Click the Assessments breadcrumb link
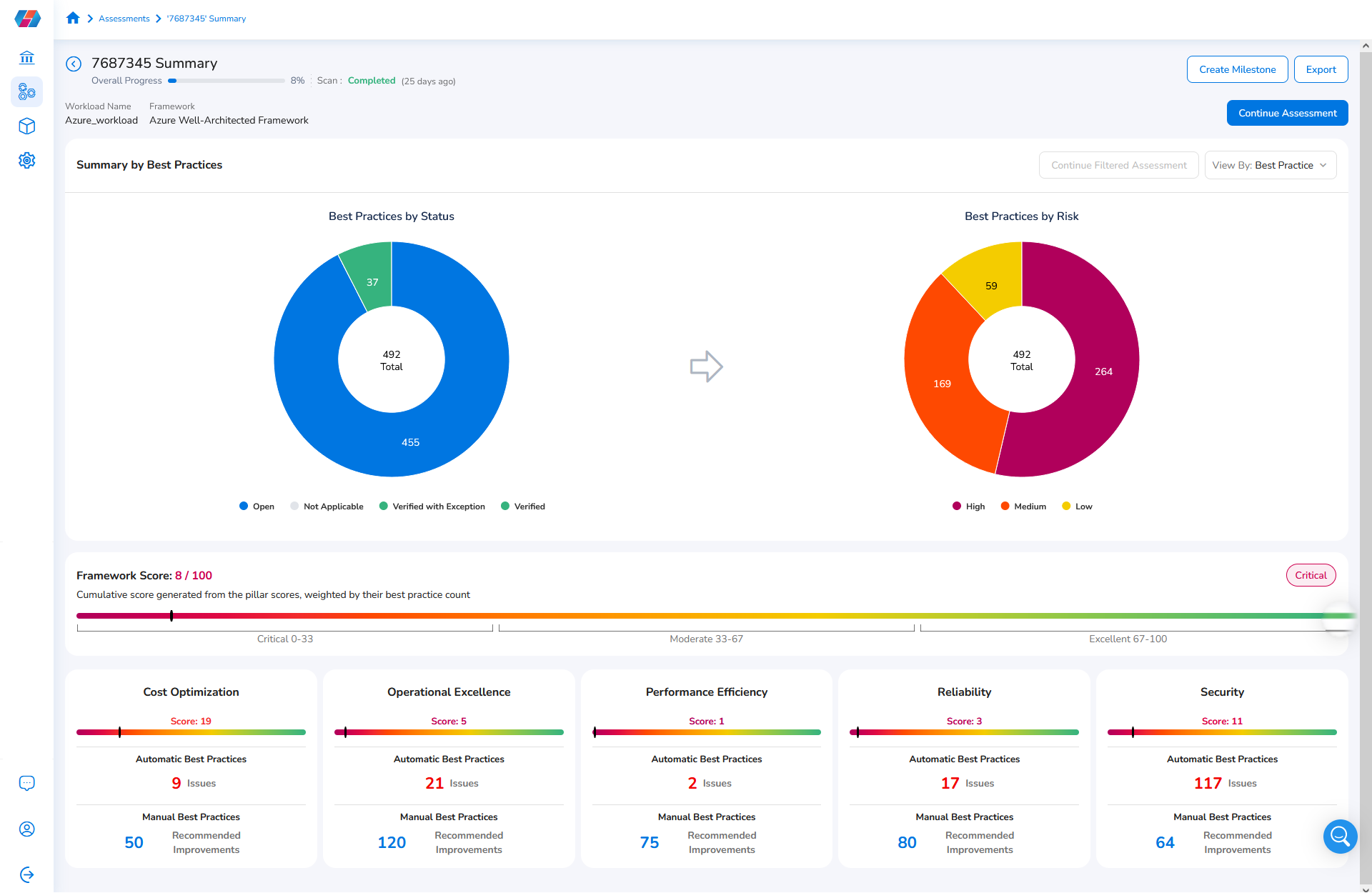 124,19
